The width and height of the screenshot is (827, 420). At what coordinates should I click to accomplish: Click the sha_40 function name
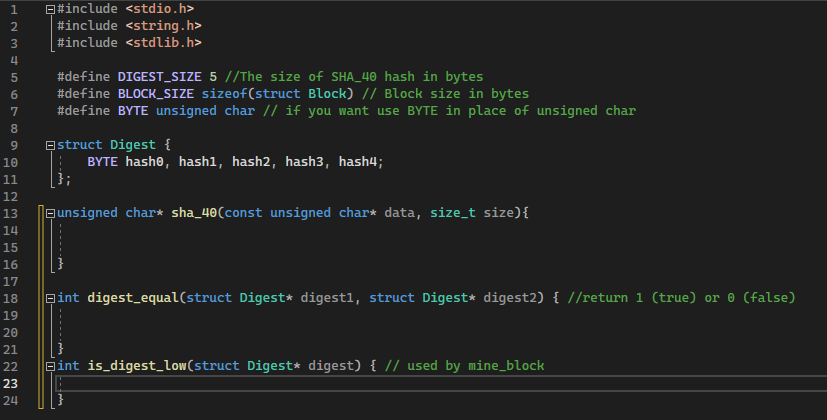[x=194, y=213]
